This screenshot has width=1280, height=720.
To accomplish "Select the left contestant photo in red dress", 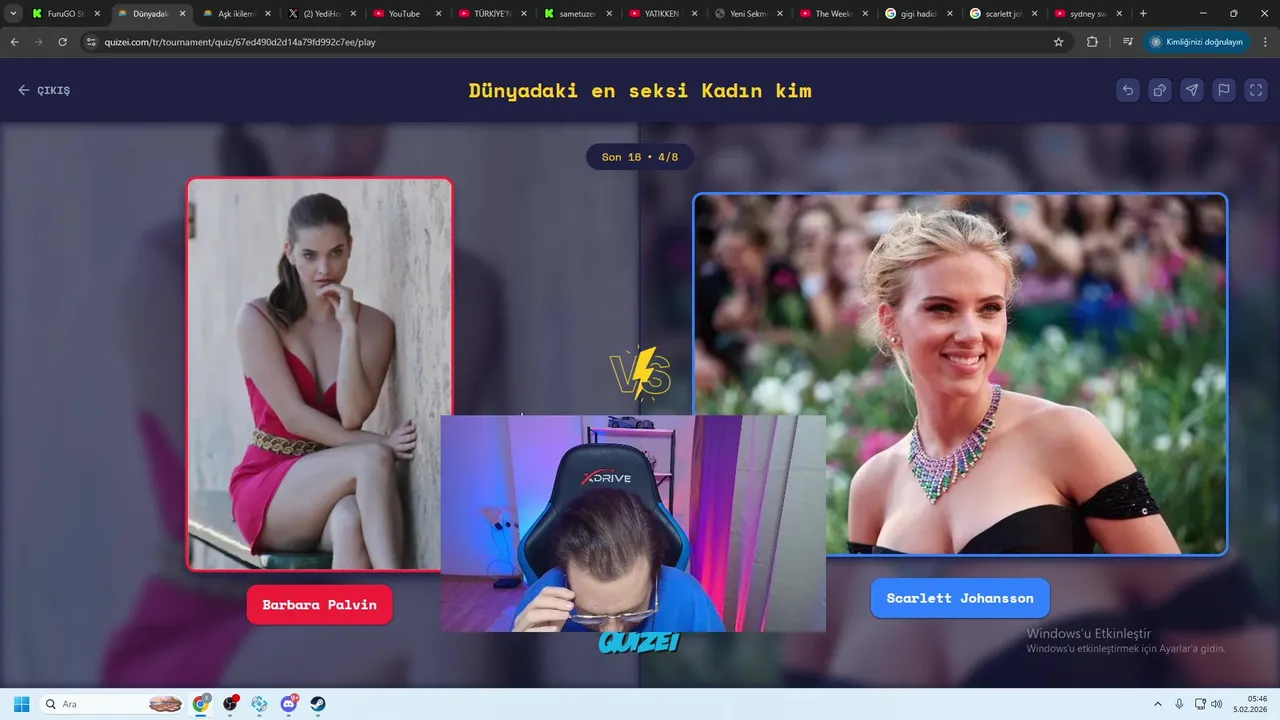I will click(x=320, y=374).
